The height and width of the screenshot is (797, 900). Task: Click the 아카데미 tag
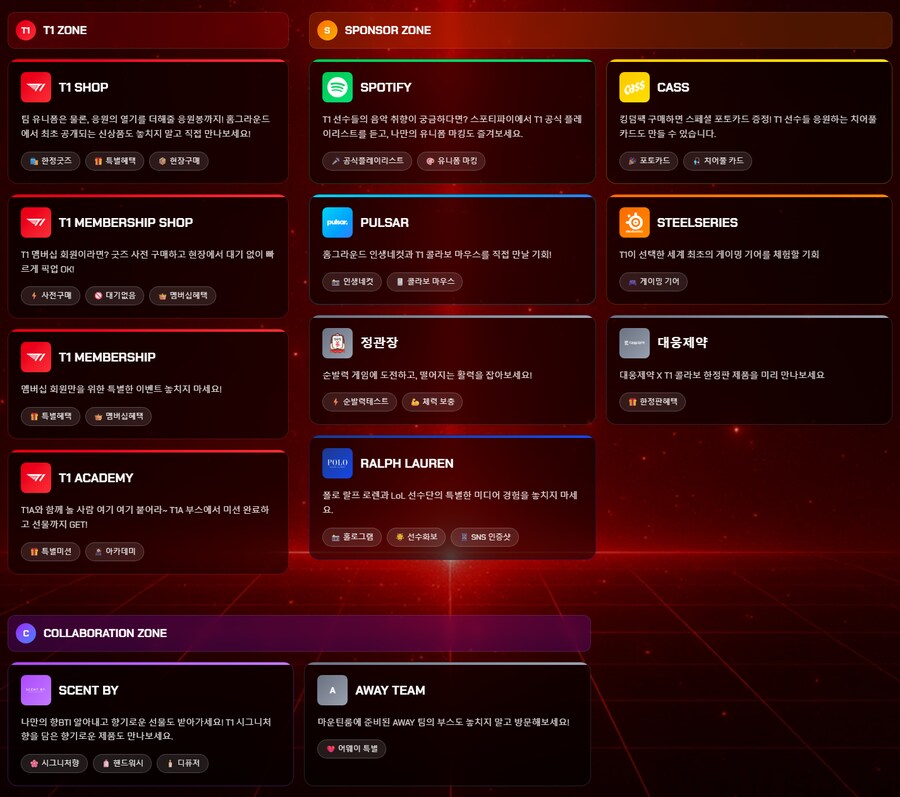115,551
